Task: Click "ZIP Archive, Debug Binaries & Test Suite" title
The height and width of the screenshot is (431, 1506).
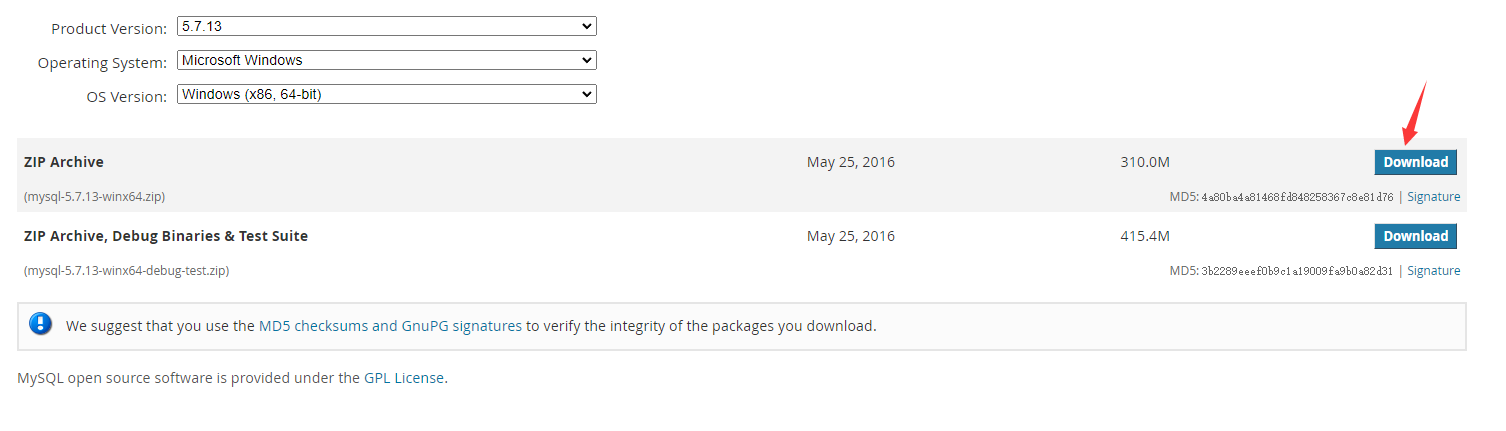Action: pyautogui.click(x=166, y=236)
